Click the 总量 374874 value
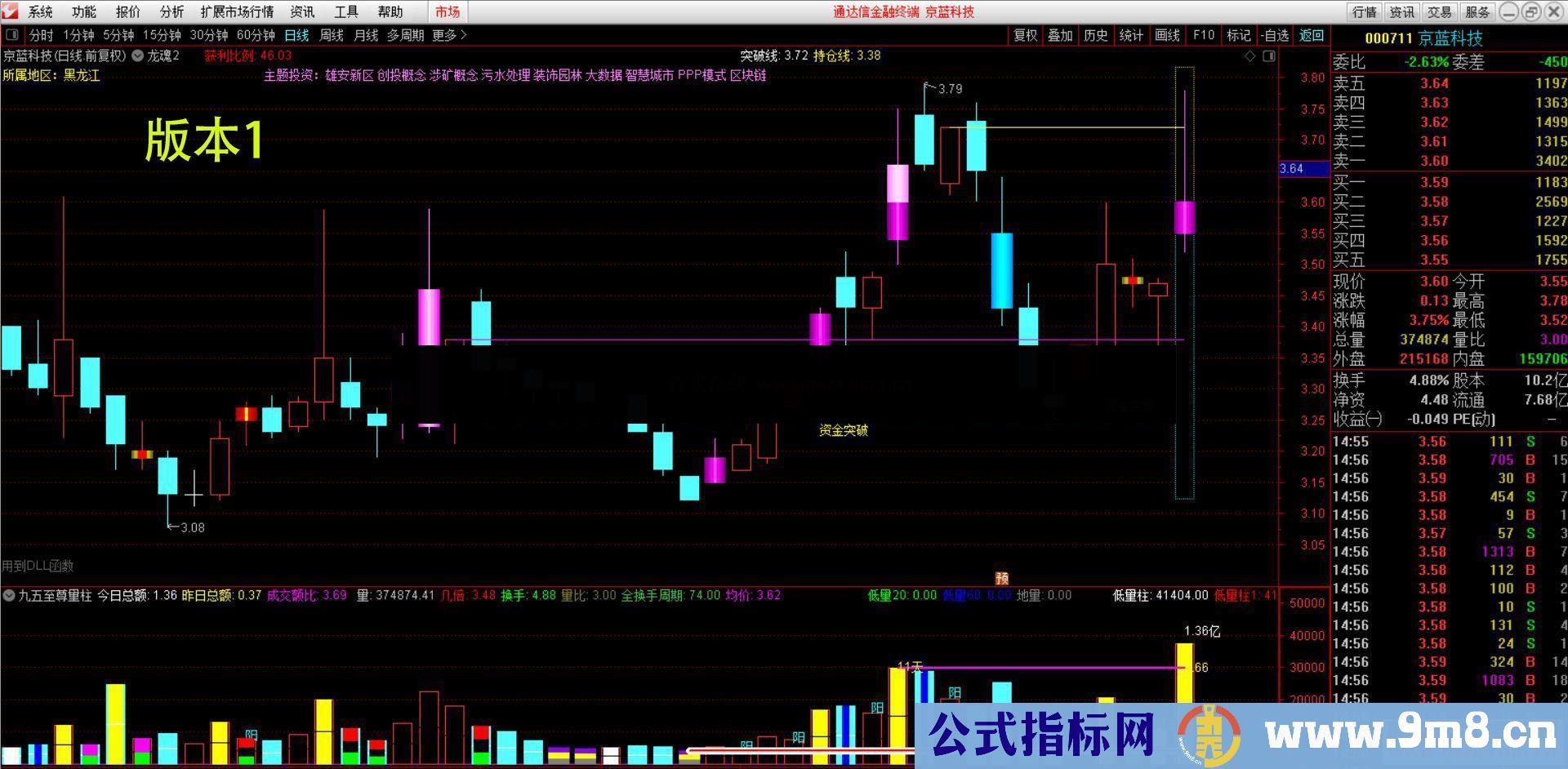 (1423, 340)
